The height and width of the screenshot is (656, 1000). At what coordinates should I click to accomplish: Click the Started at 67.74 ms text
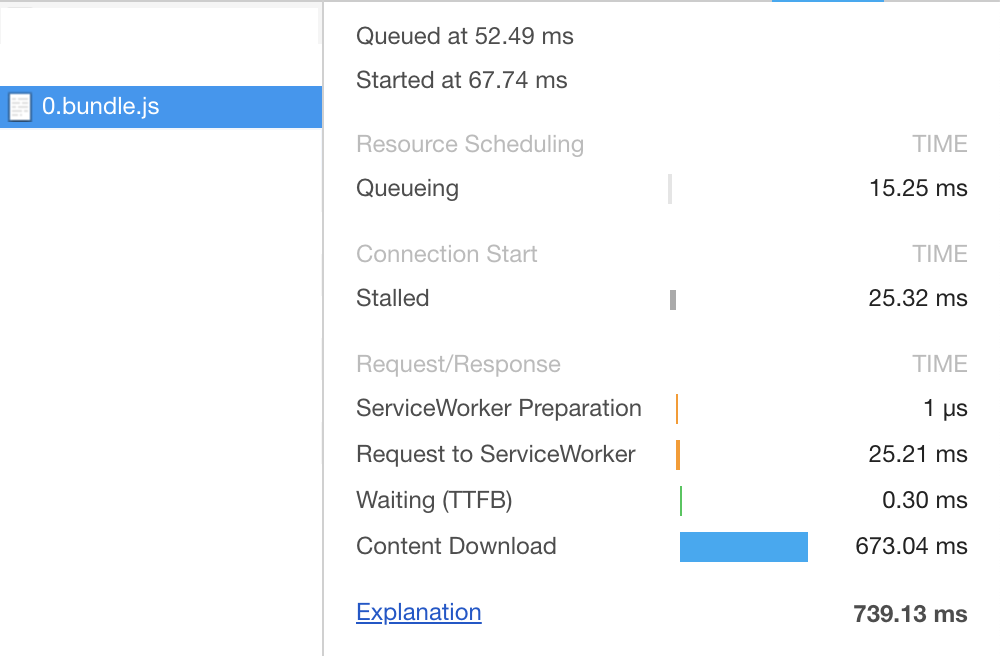[462, 80]
